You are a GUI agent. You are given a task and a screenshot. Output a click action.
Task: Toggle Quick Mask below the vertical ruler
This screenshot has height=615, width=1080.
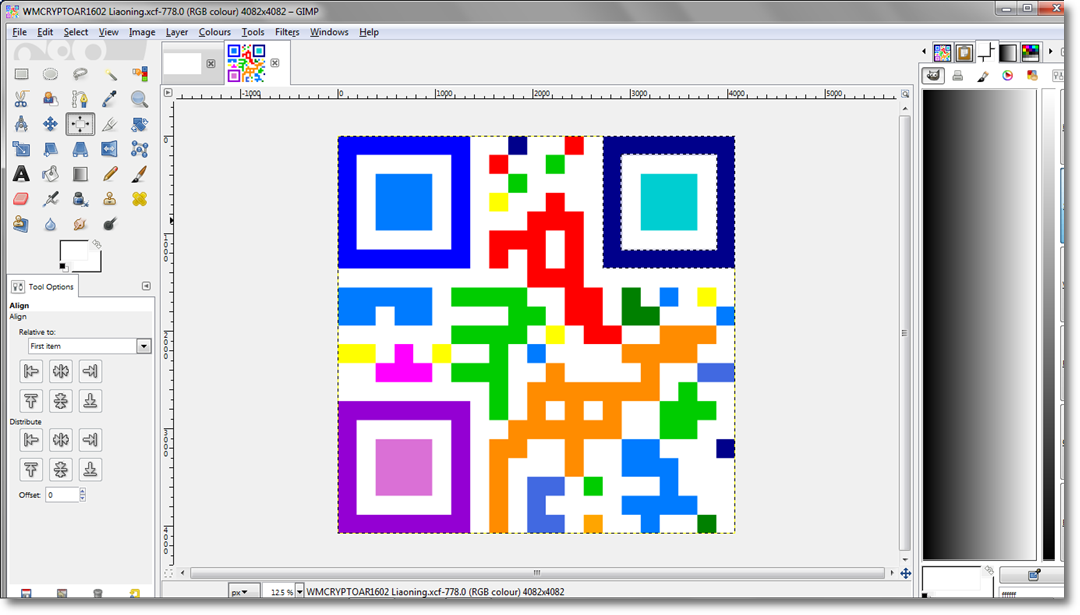coord(168,573)
